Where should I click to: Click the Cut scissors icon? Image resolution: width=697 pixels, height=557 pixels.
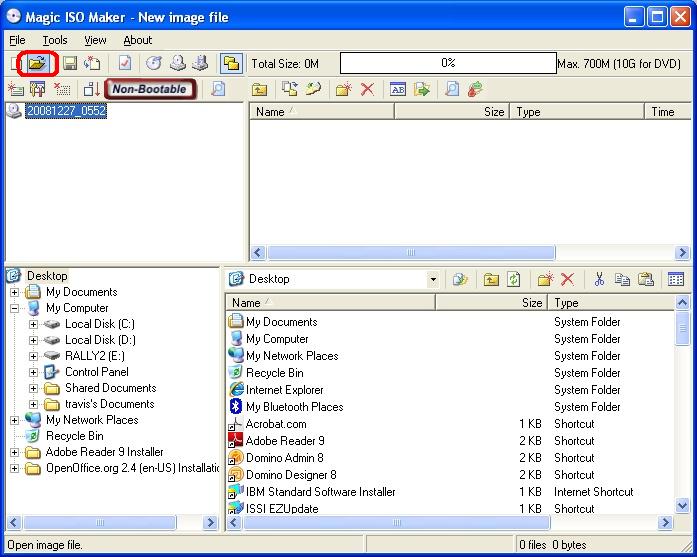599,280
